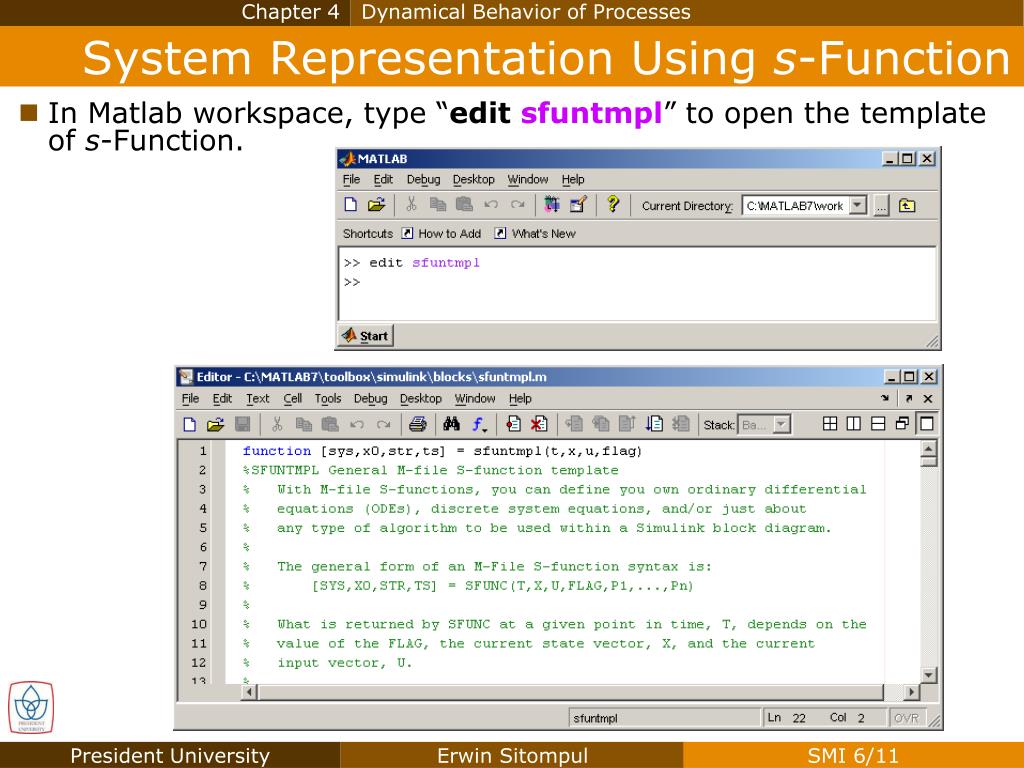The width and height of the screenshot is (1024, 768).
Task: Select left/right split layout icon
Action: click(854, 424)
